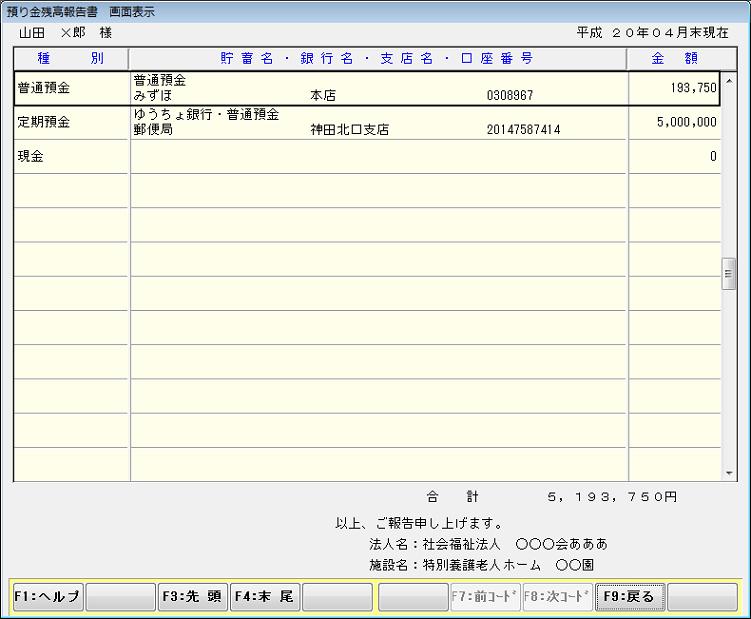Image resolution: width=751 pixels, height=619 pixels.
Task: Jump to first record with F3 先頭
Action: point(193,596)
